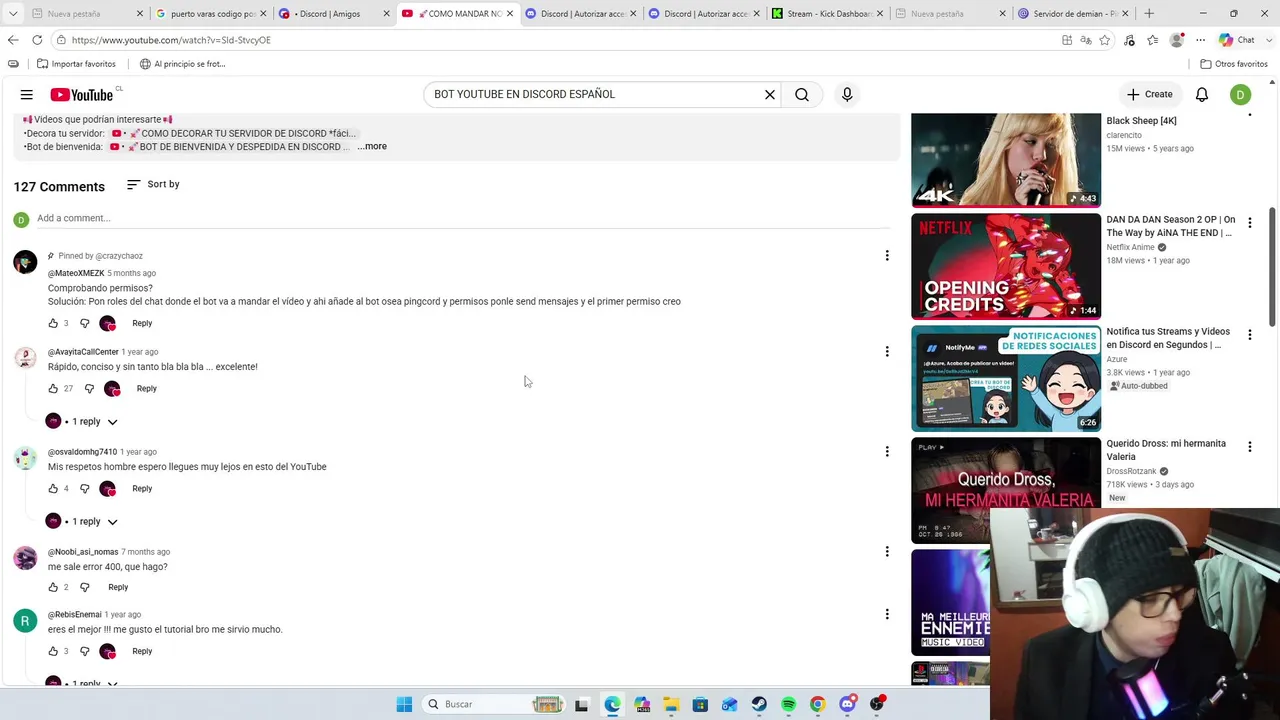The height and width of the screenshot is (720, 1280).
Task: Open the BOT DE BIENVENIDA Y DESPEDIDA link
Action: (x=229, y=147)
